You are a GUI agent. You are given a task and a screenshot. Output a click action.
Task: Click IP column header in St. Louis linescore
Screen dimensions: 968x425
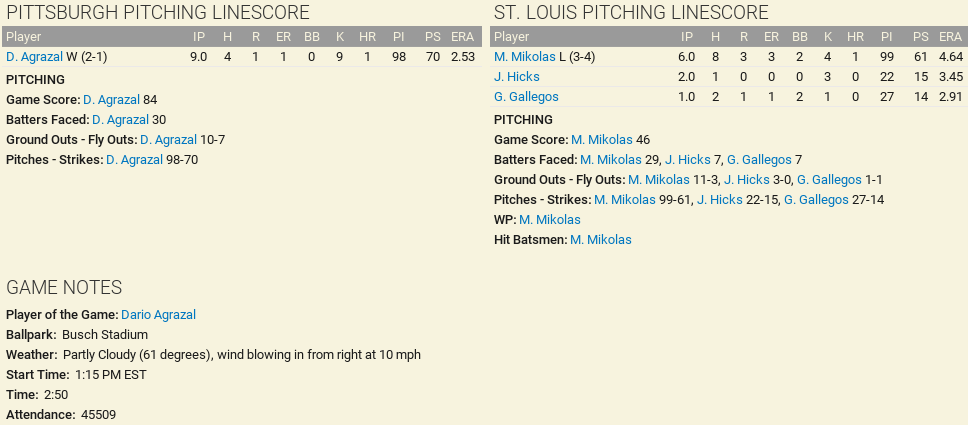pos(687,37)
